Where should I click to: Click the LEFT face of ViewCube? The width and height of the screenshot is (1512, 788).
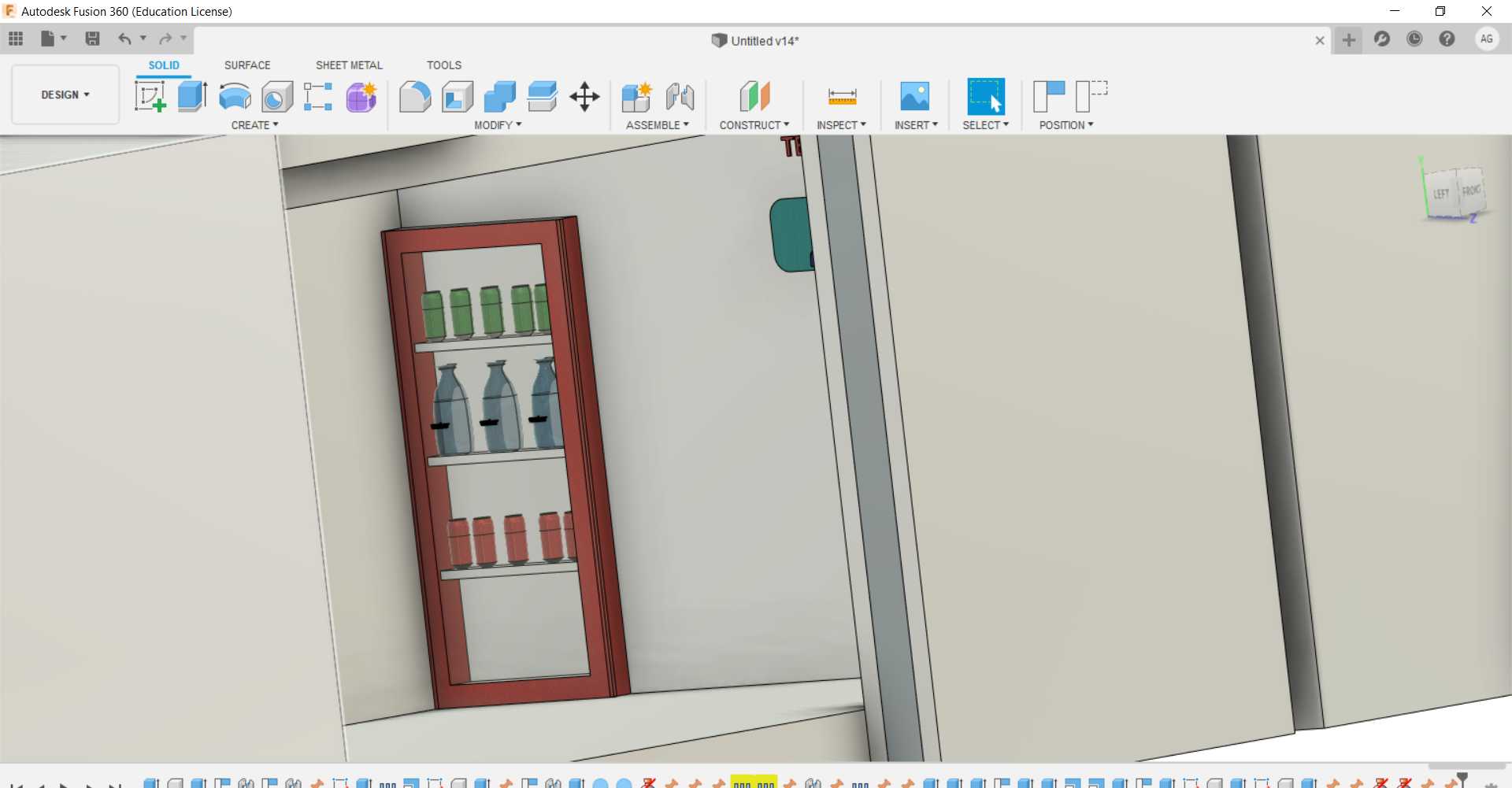click(1441, 194)
